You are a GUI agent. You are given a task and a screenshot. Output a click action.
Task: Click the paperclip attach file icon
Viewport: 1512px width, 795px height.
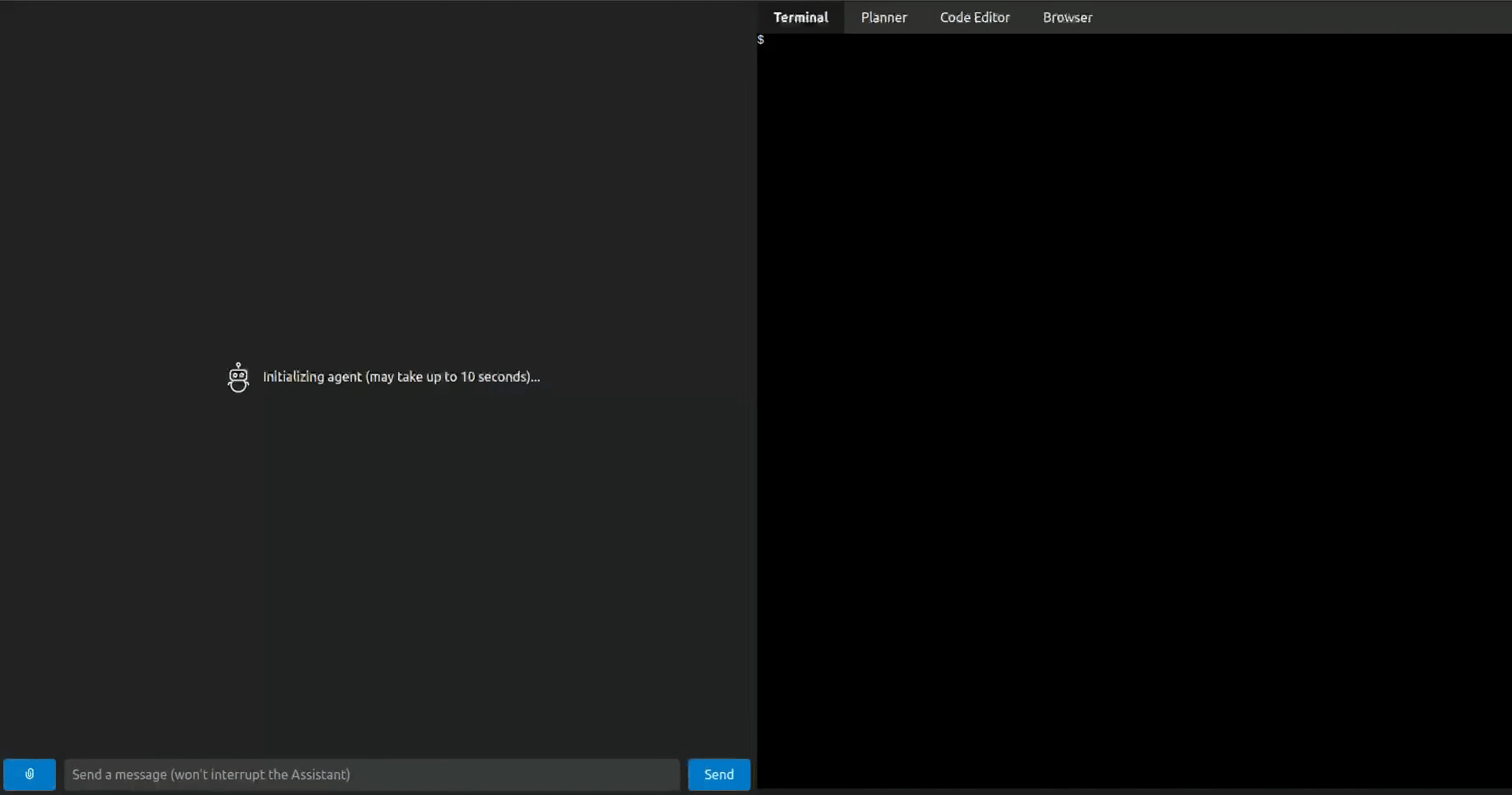(30, 774)
